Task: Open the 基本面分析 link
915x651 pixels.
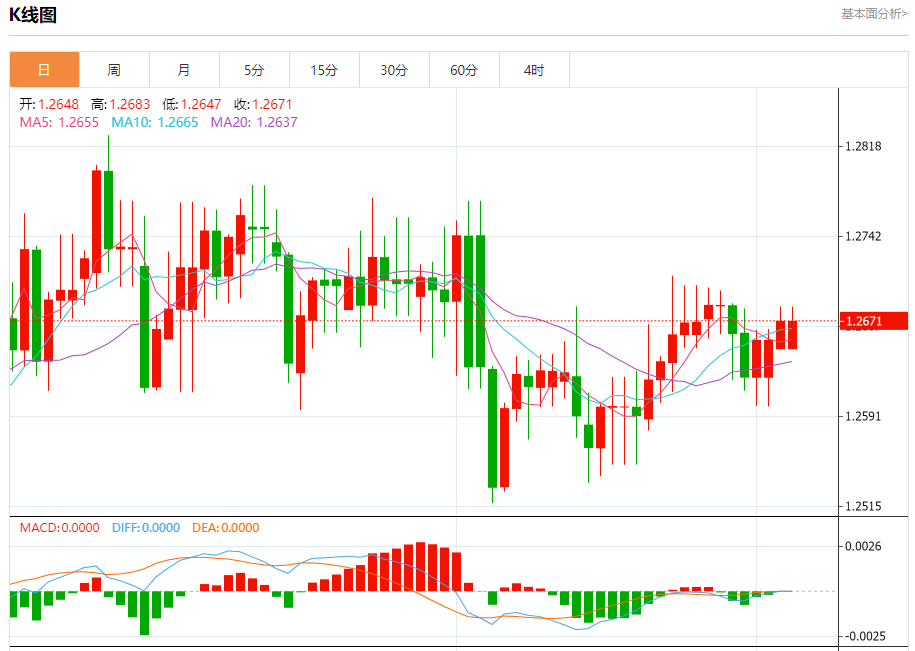Action: click(874, 14)
